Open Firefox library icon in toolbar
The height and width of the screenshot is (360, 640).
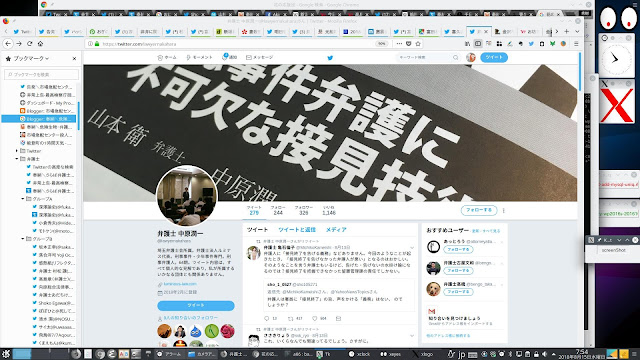467,44
